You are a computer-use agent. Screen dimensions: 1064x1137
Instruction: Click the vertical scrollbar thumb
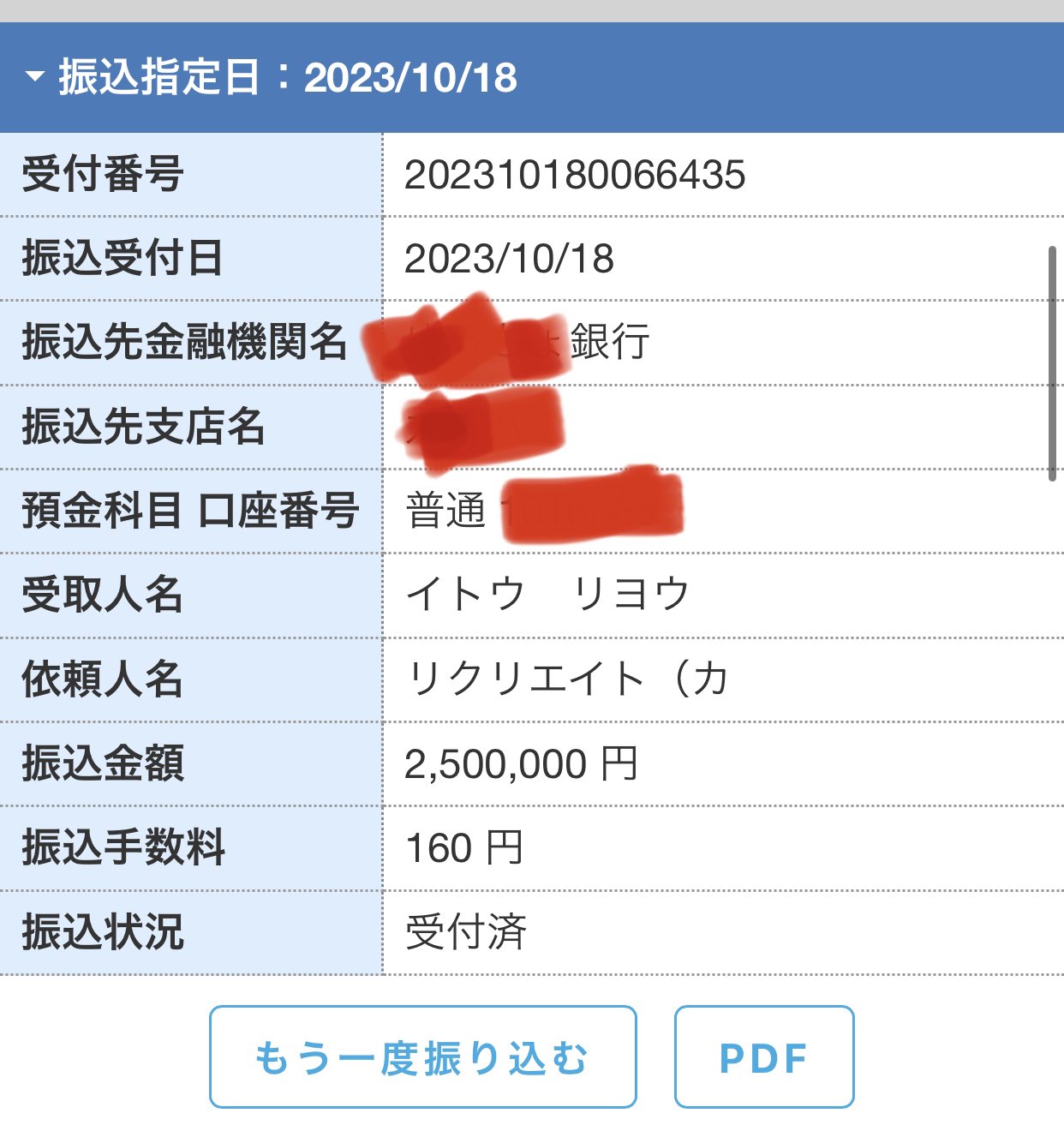pos(1052,363)
